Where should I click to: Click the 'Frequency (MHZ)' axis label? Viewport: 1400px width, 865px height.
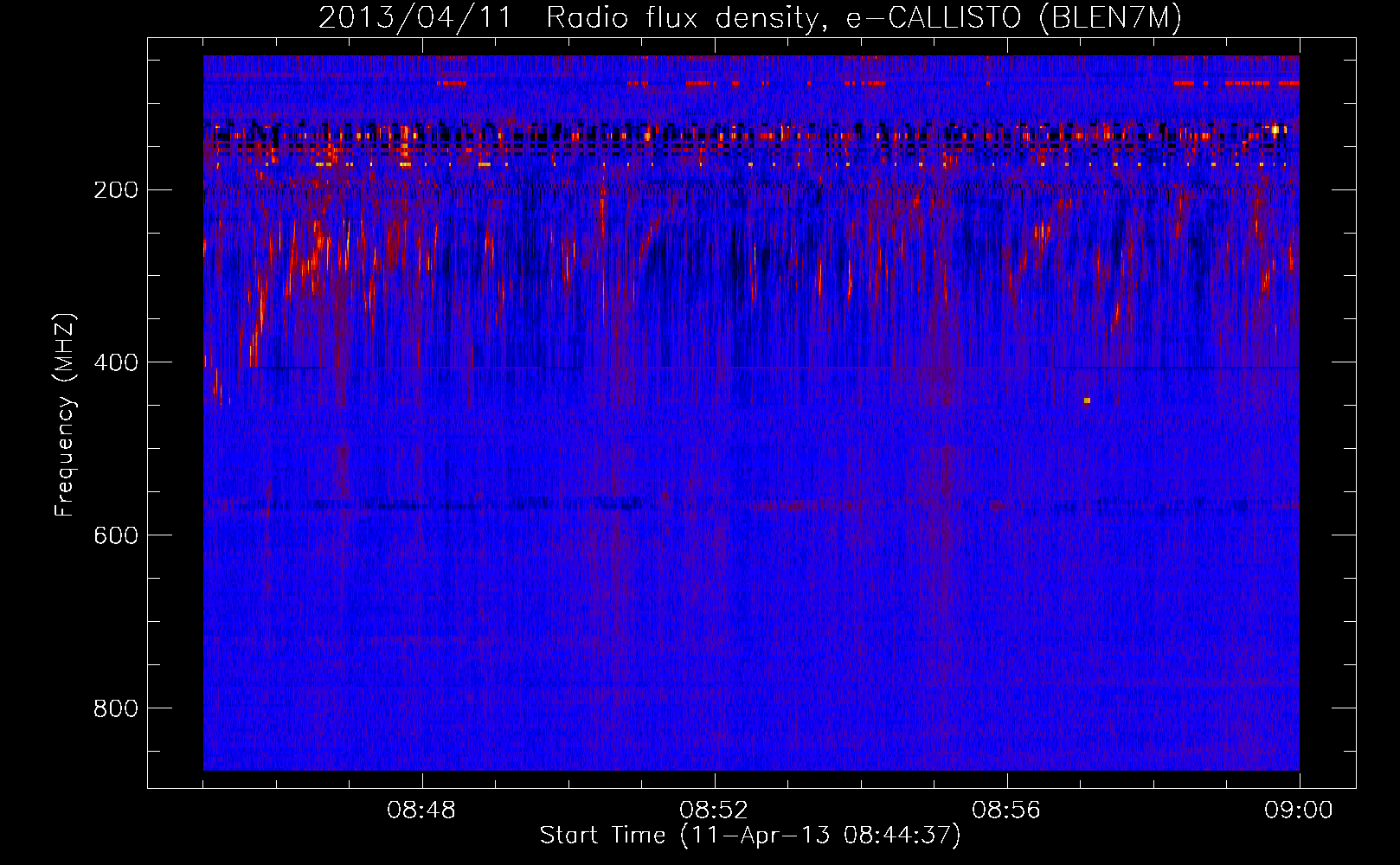pos(66,415)
